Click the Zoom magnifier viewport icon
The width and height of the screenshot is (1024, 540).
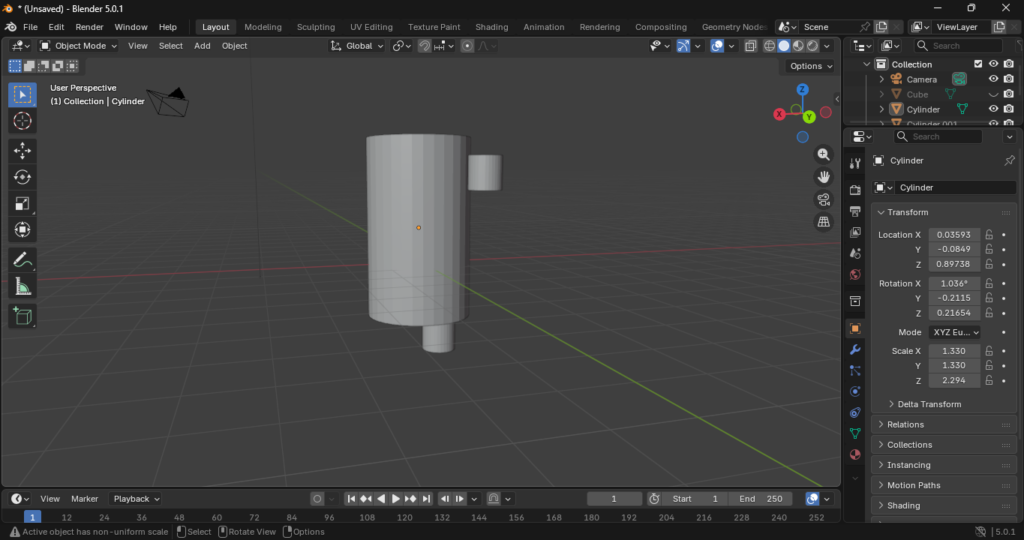click(x=824, y=154)
